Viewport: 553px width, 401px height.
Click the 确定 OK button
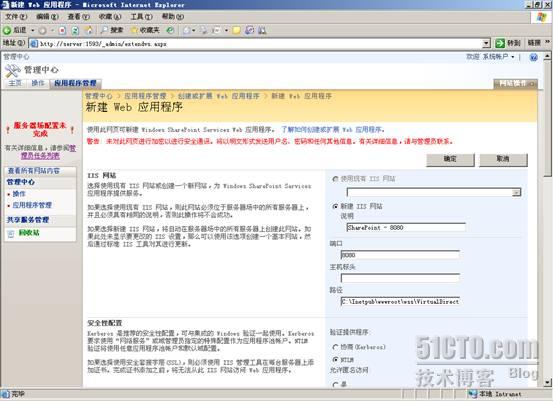[450, 159]
